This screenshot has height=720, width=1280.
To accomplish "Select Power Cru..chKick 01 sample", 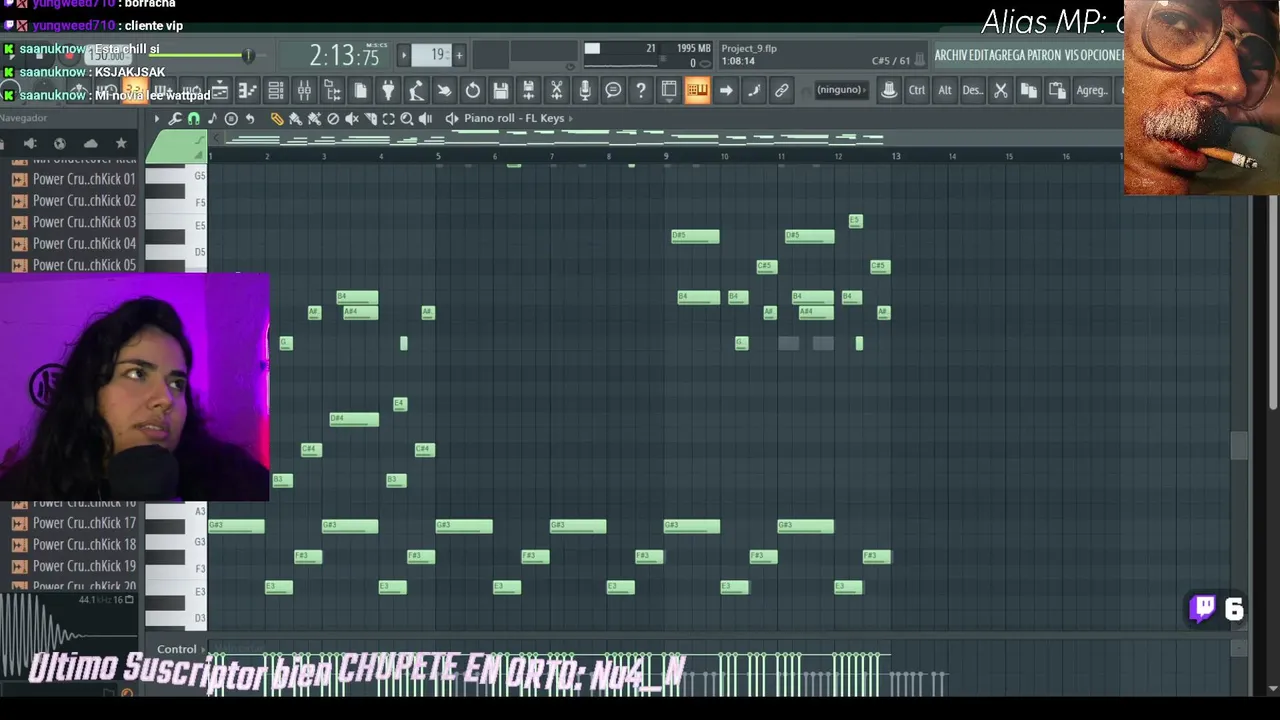I will (x=72, y=179).
